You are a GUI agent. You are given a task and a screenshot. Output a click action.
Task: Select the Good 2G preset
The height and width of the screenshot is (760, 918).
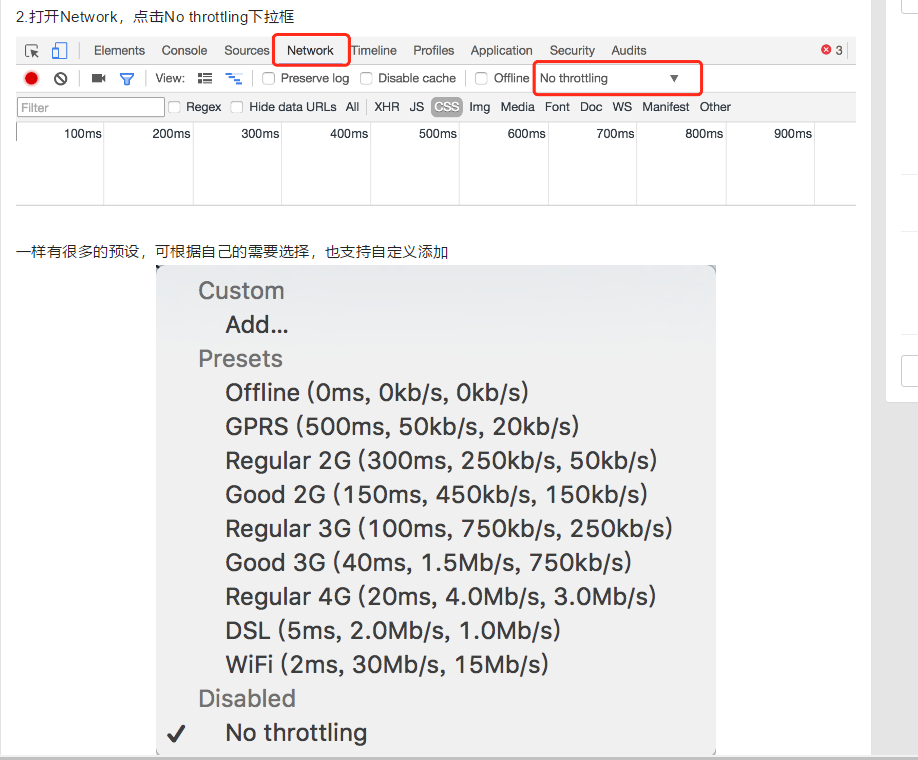(437, 494)
